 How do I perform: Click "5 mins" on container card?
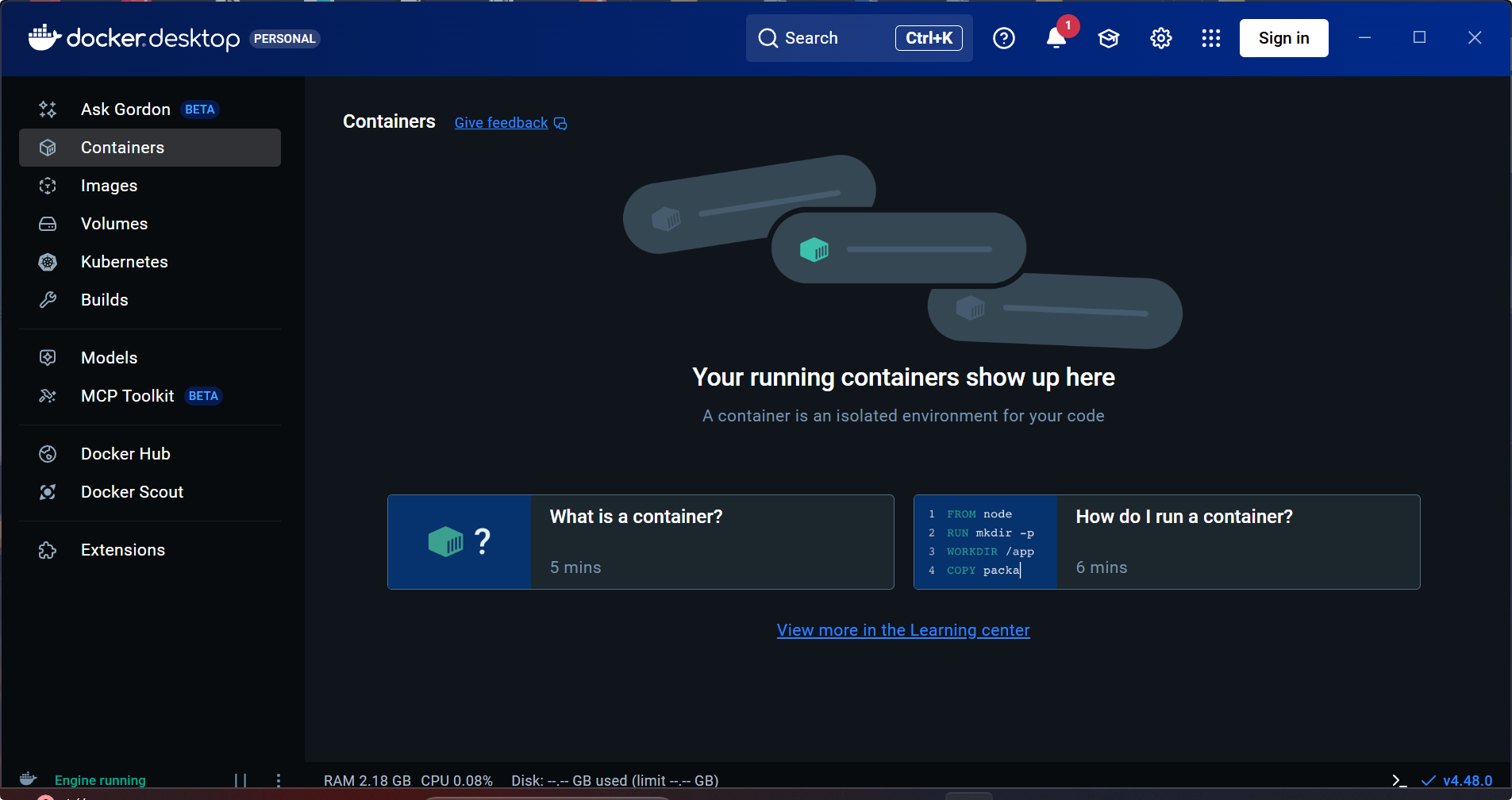pyautogui.click(x=575, y=567)
